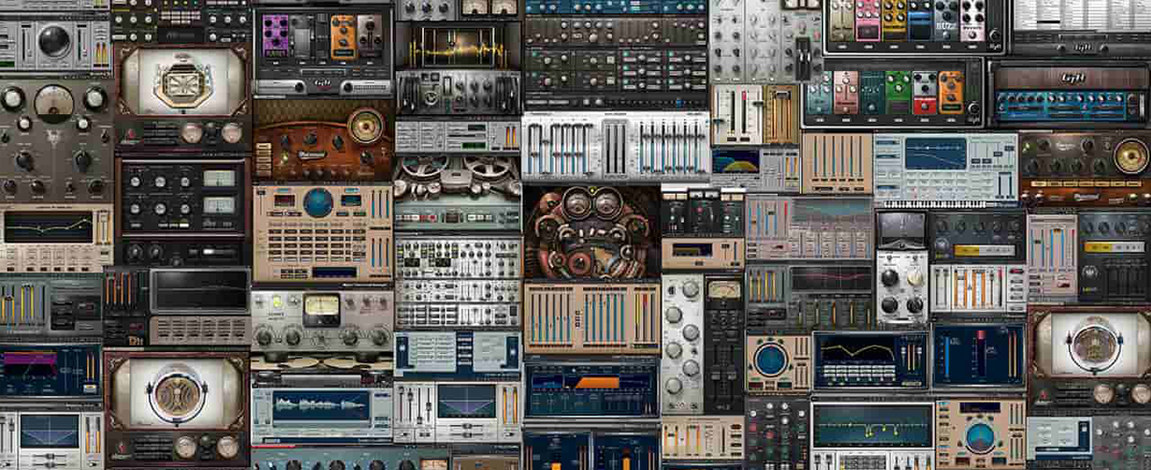Click the left tape reel on the tape machine

click(x=425, y=168)
